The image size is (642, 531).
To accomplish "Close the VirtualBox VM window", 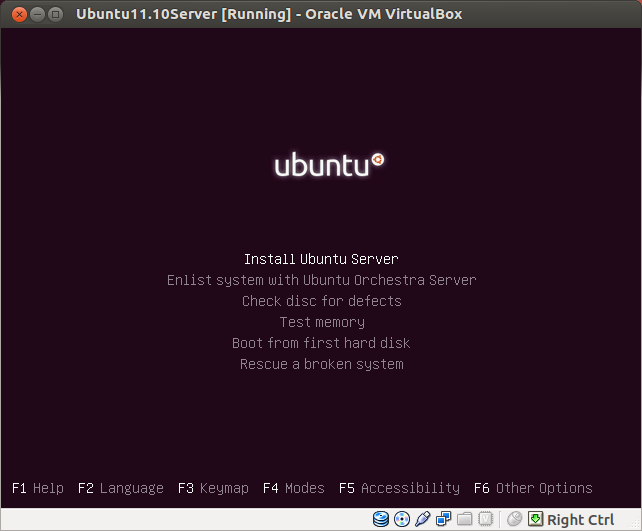I will [19, 15].
